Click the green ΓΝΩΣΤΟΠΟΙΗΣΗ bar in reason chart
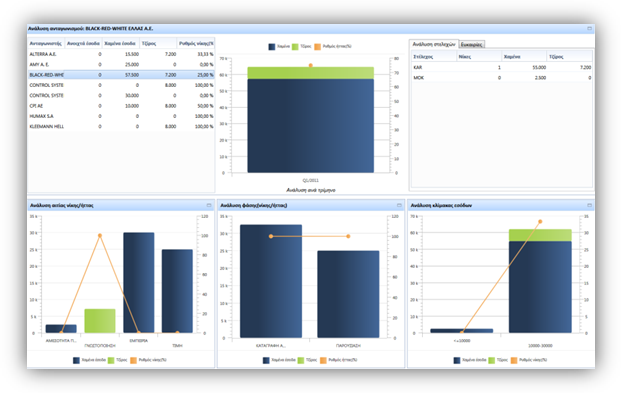 point(100,321)
